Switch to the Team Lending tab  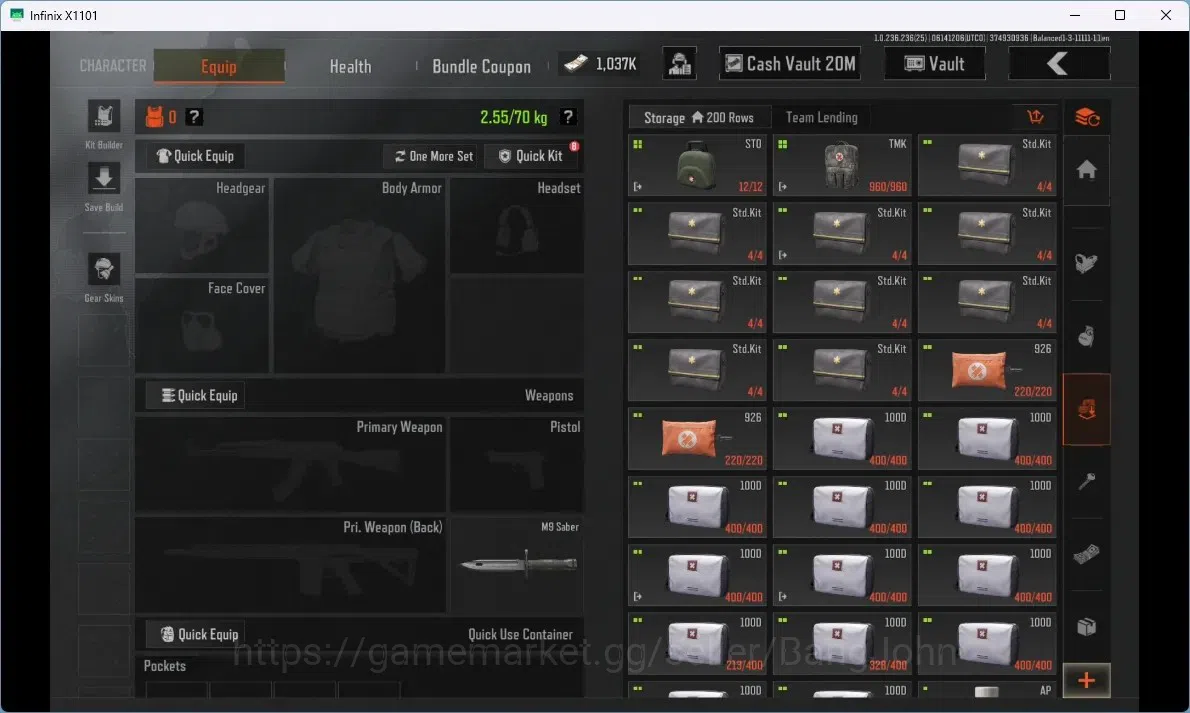pos(821,118)
